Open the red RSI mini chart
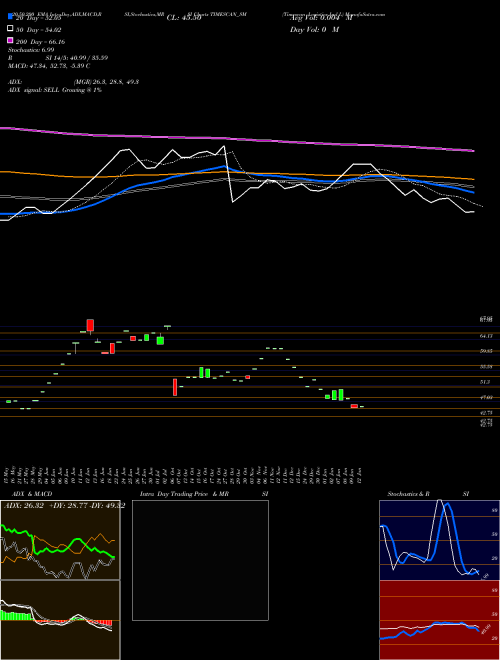 [439, 620]
